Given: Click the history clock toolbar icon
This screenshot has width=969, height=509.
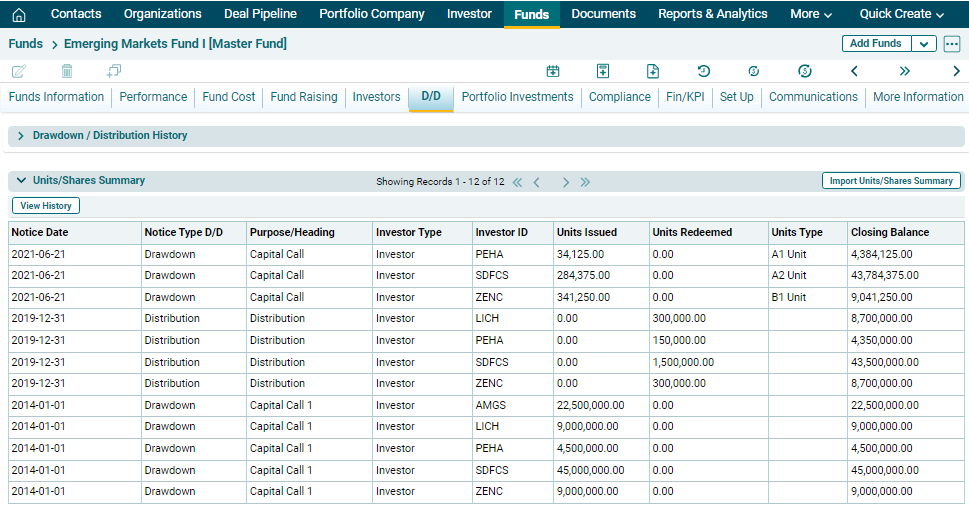Looking at the screenshot, I should click(704, 71).
